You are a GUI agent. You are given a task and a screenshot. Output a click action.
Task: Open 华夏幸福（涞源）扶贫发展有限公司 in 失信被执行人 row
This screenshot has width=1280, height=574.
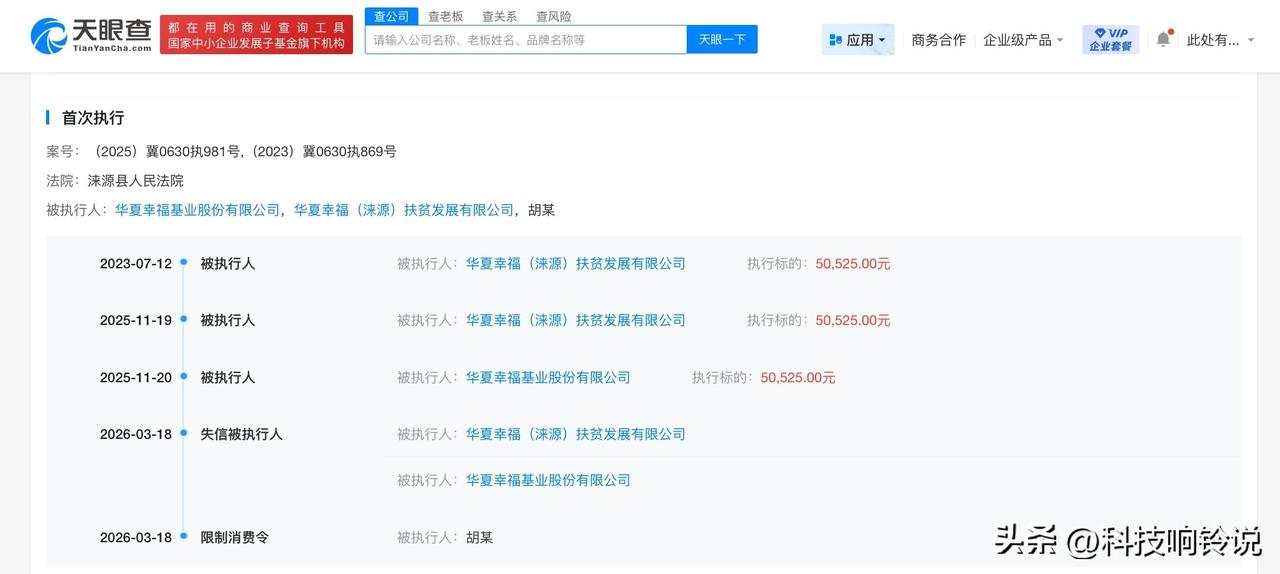tap(576, 434)
